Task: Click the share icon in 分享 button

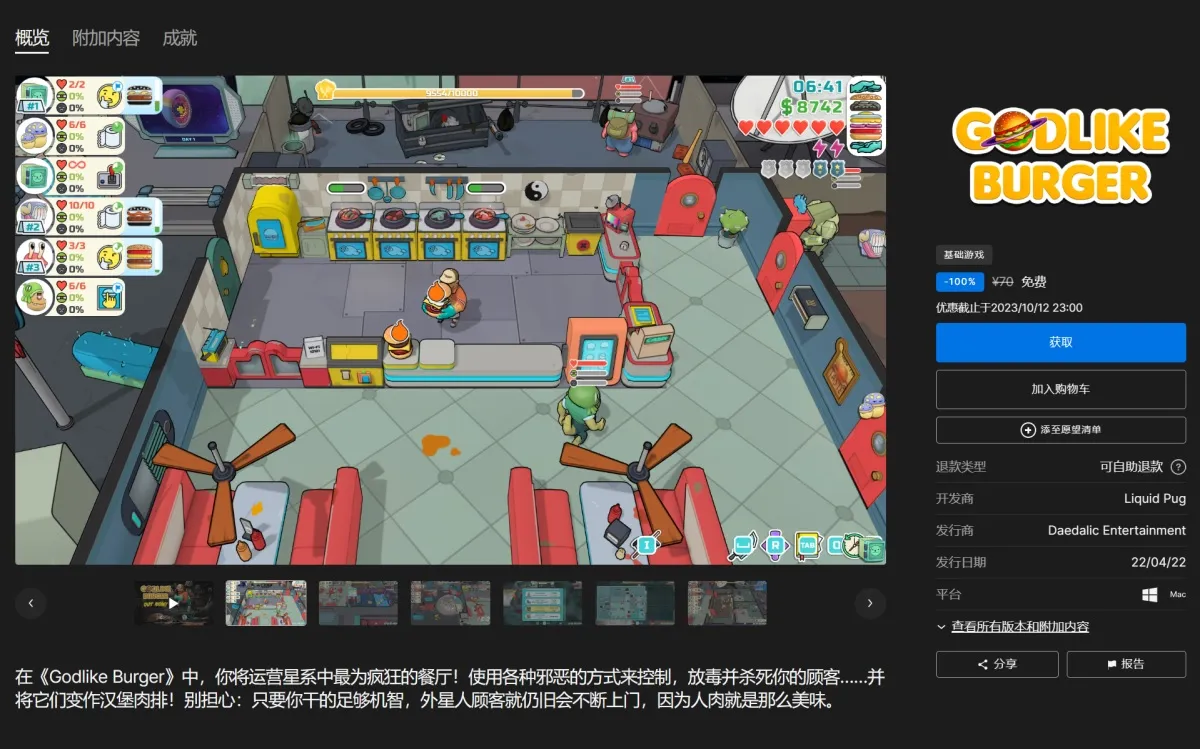Action: [x=982, y=664]
